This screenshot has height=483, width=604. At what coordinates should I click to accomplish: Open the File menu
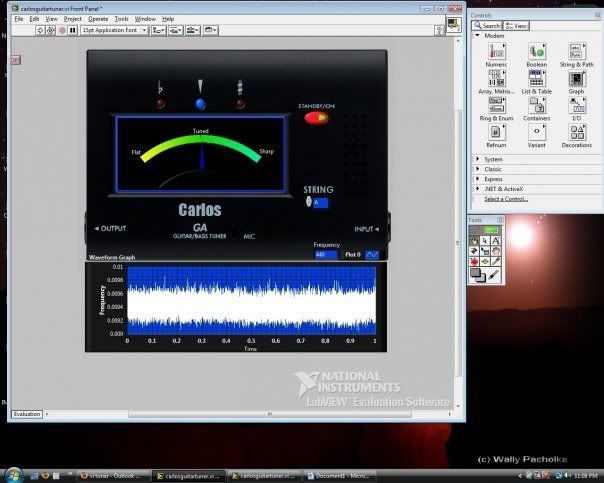(18, 19)
